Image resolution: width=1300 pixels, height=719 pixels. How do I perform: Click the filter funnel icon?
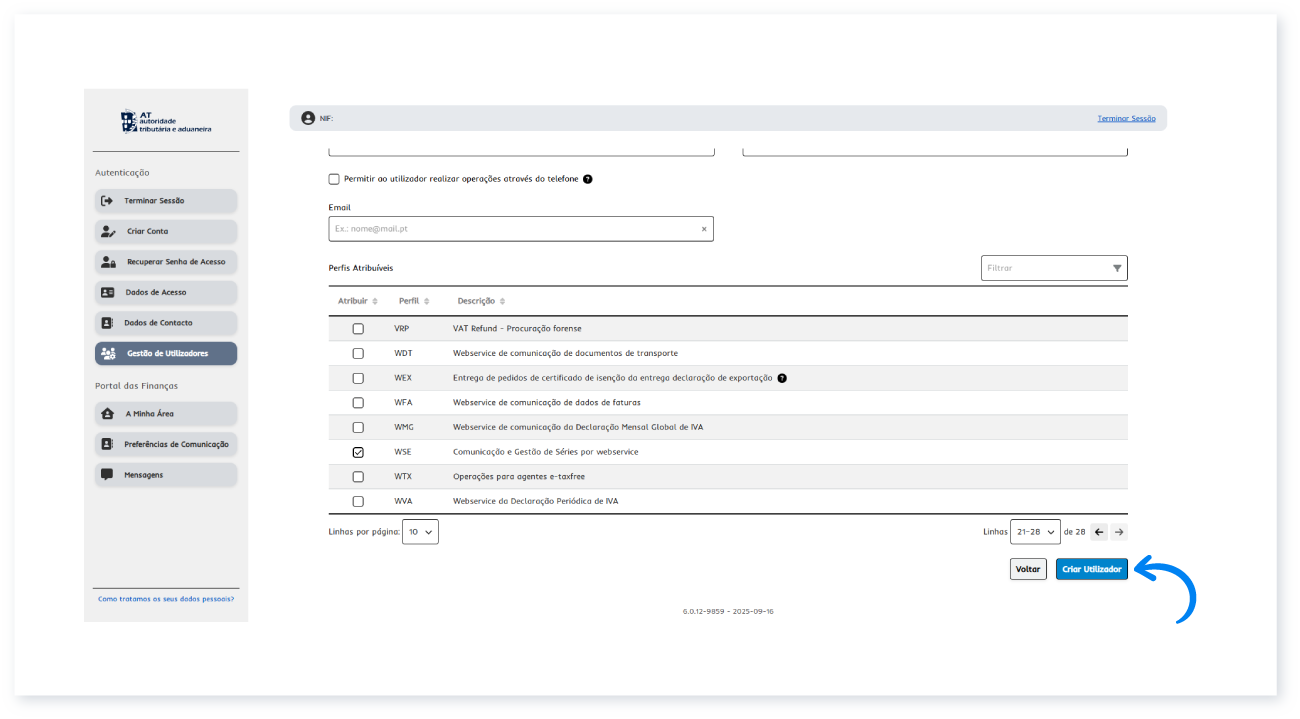point(1117,268)
